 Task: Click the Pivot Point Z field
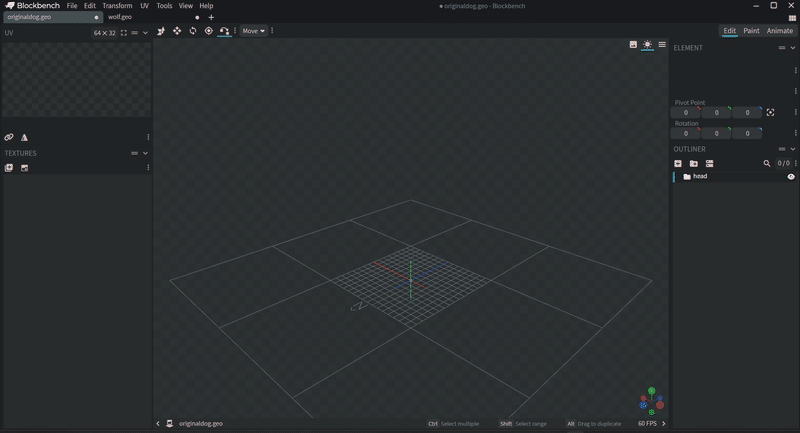[x=747, y=113]
